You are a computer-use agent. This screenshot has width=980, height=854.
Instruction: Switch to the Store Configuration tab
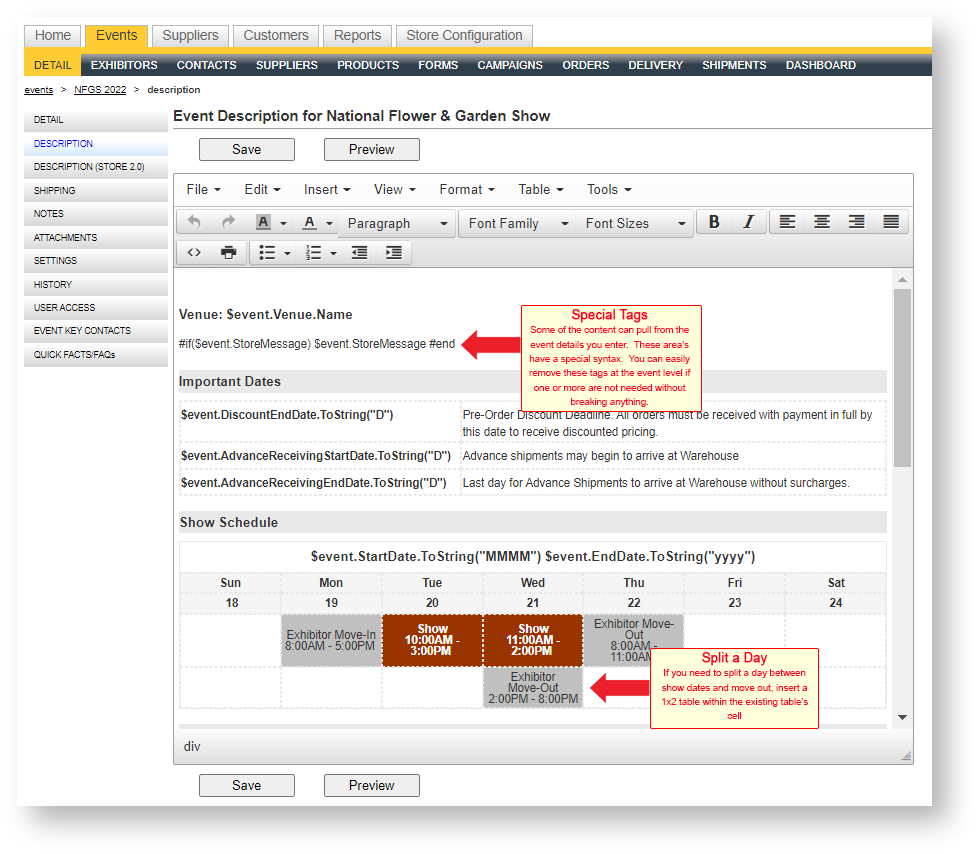click(464, 36)
